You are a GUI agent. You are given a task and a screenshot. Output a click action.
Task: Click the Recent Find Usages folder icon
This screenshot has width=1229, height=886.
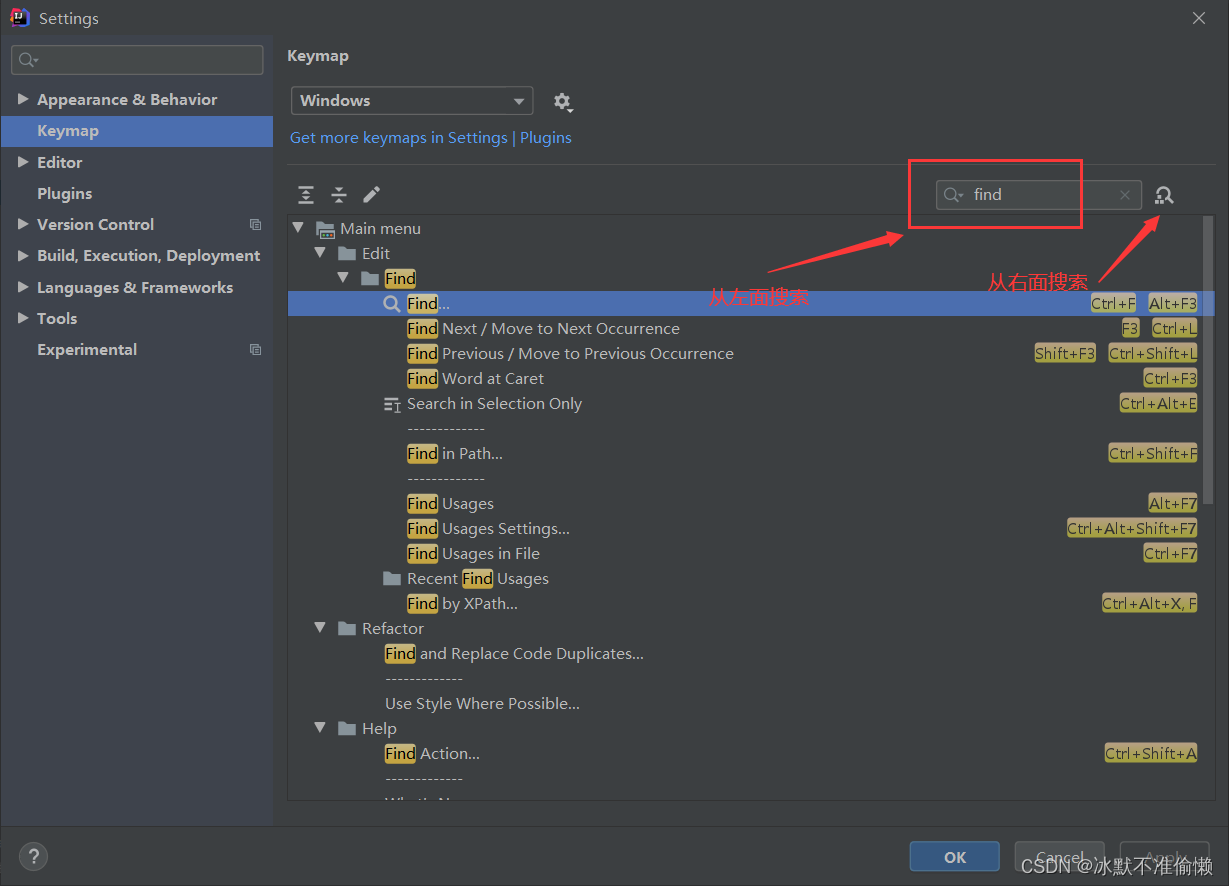click(x=392, y=579)
